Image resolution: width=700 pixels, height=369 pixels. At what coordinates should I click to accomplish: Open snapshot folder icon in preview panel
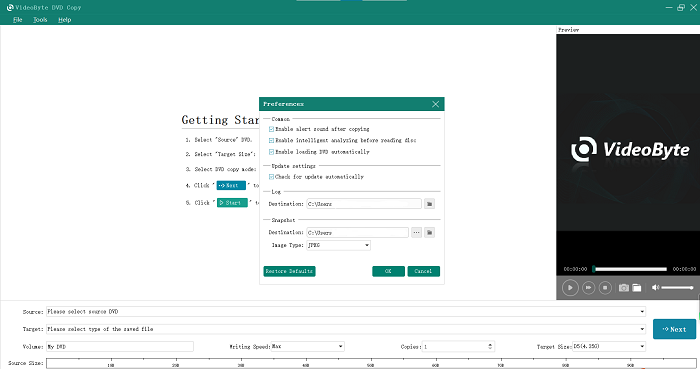click(x=637, y=288)
